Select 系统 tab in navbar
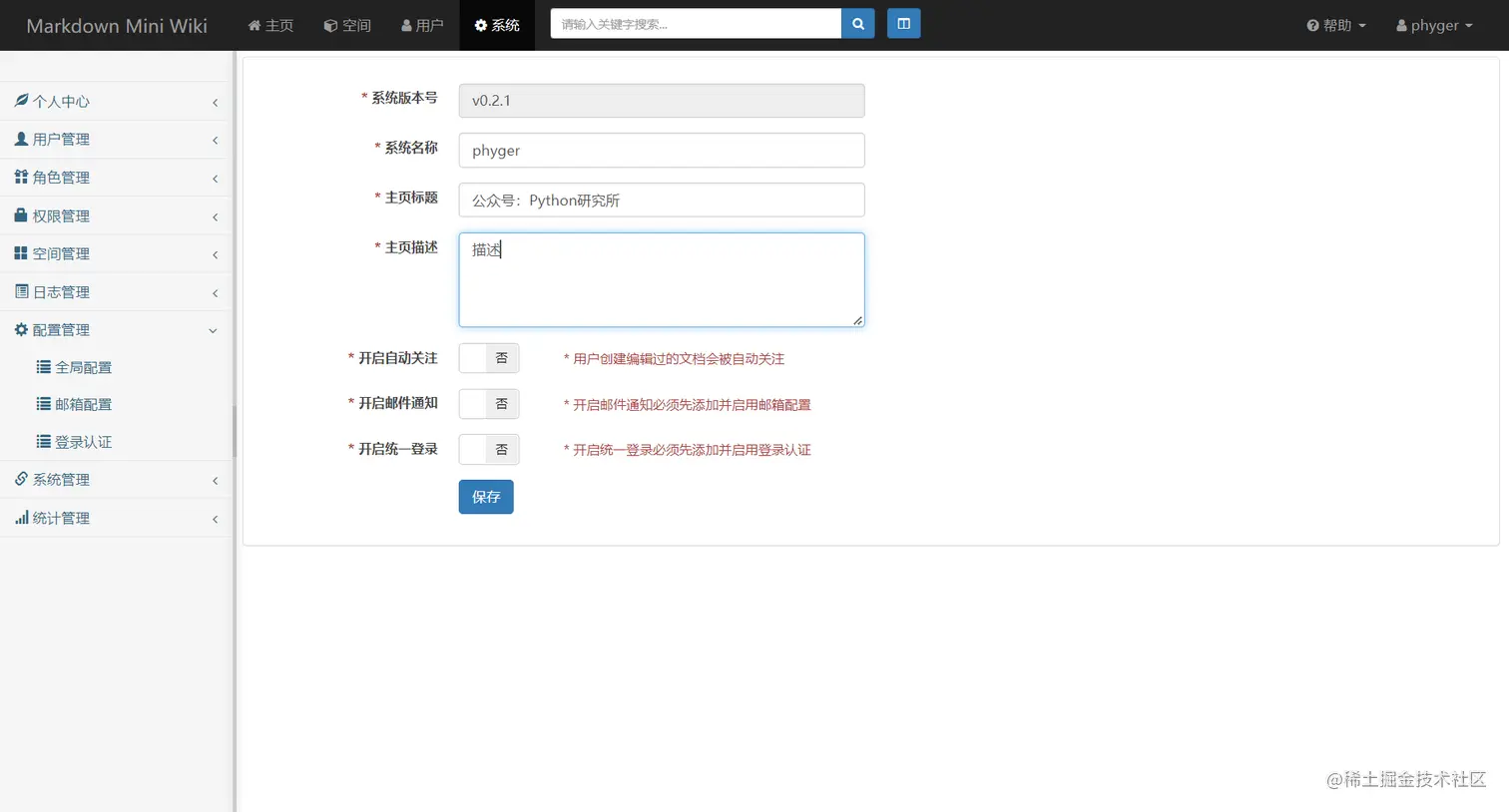Image resolution: width=1509 pixels, height=812 pixels. [497, 25]
